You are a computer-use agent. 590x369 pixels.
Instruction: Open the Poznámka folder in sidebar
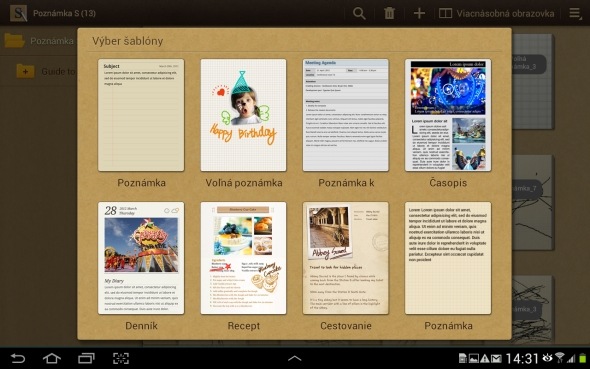39,41
